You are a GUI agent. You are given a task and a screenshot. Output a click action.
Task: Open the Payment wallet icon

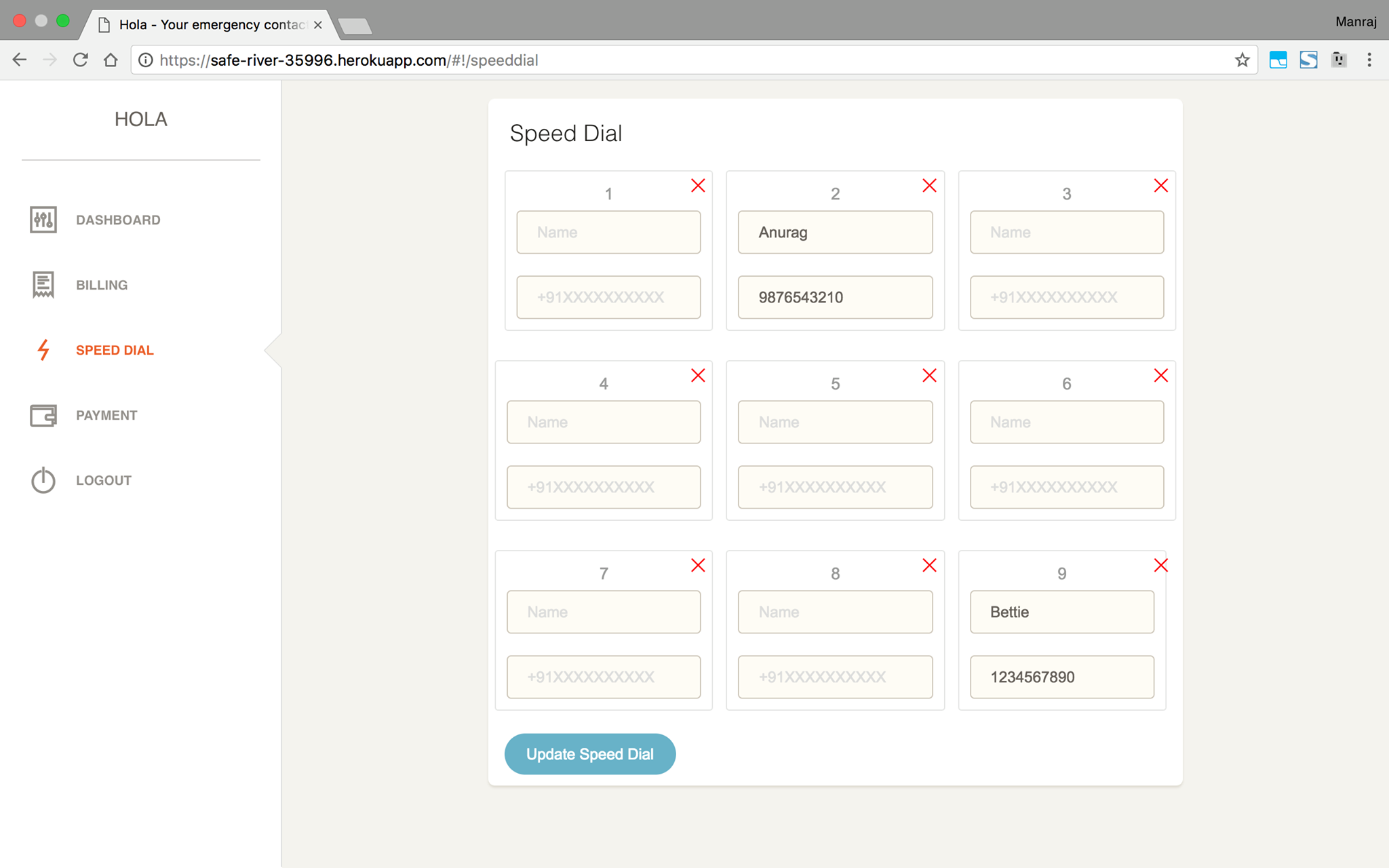point(43,415)
